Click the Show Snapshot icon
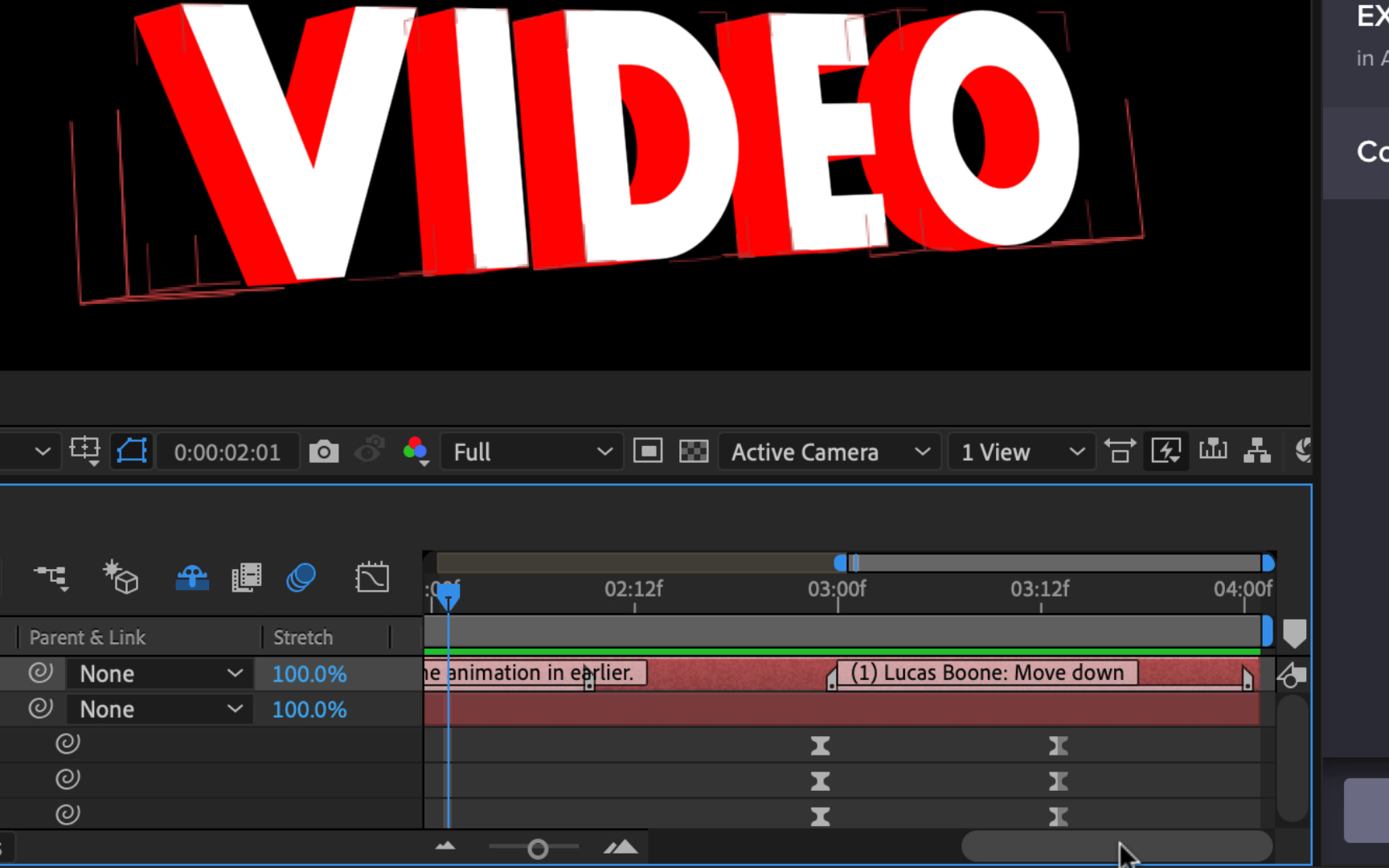 point(370,451)
